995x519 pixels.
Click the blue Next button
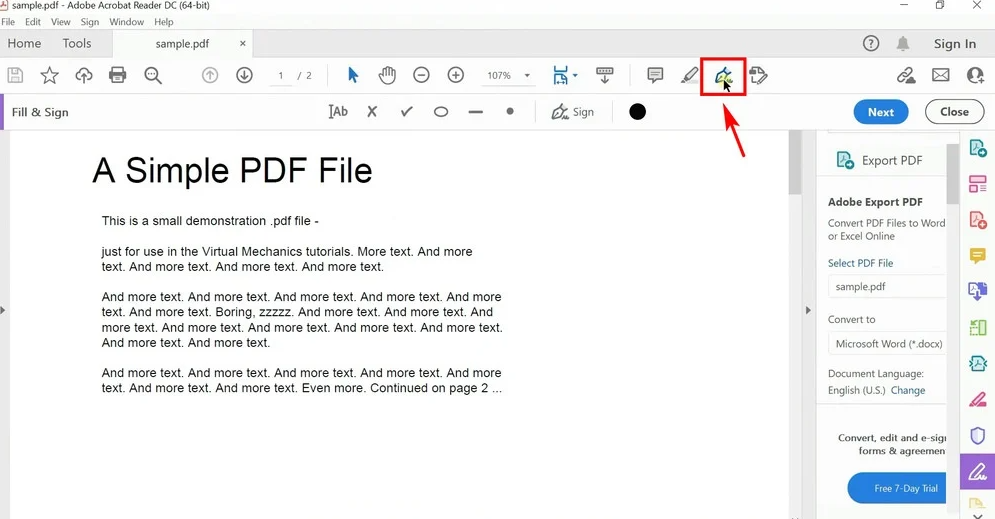pyautogui.click(x=880, y=112)
